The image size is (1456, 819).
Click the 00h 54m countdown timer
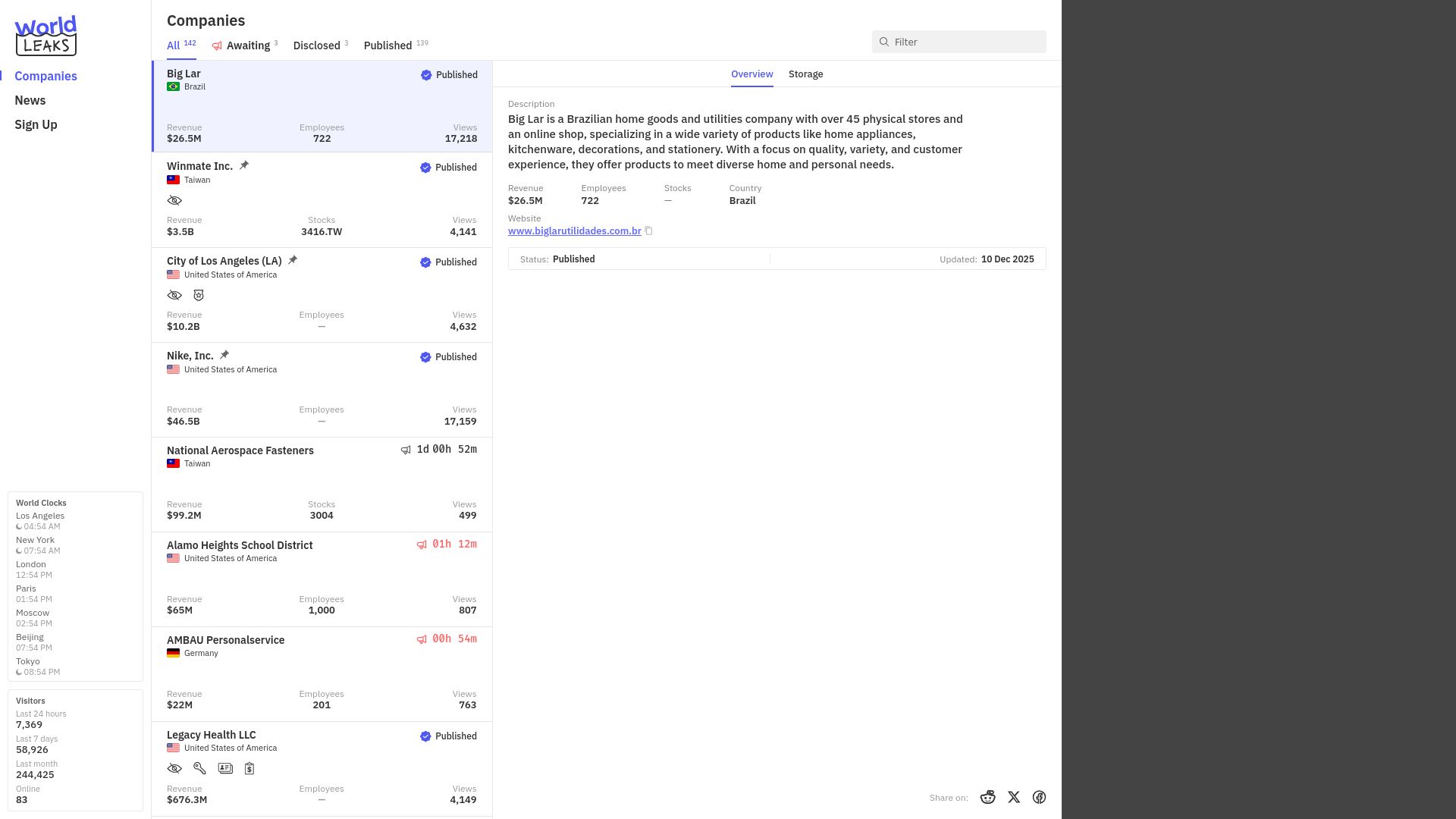coord(454,639)
